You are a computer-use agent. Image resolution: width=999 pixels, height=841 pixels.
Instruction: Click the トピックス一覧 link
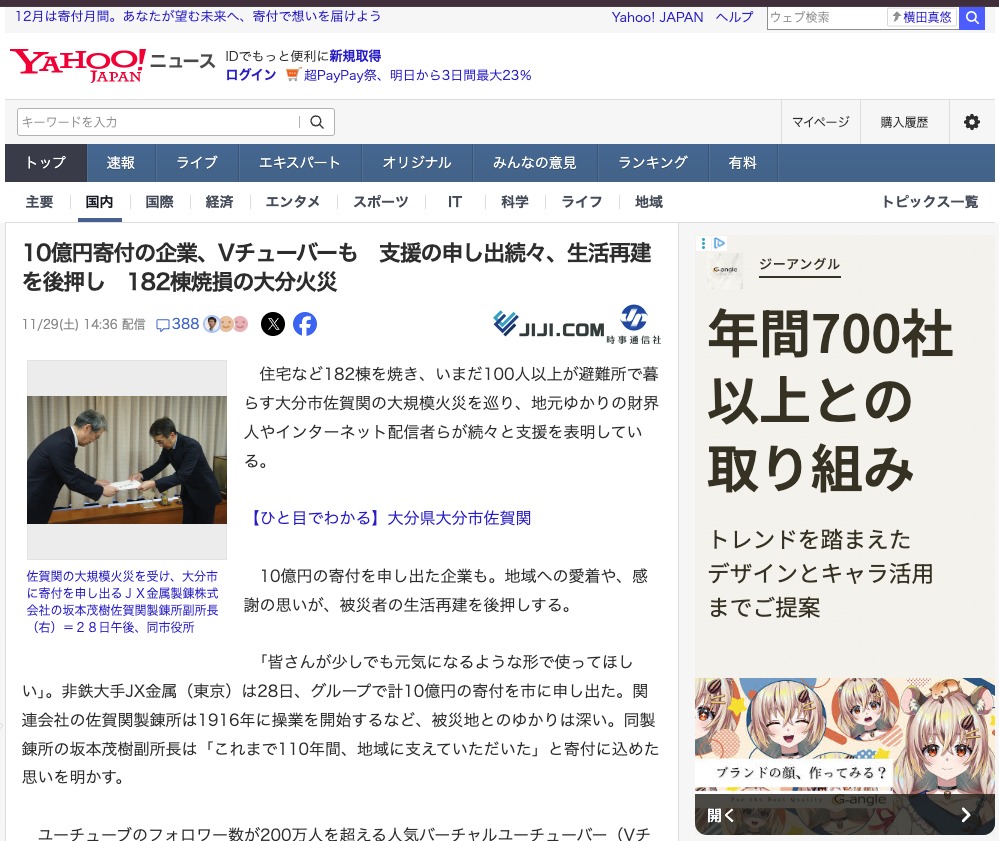point(929,202)
